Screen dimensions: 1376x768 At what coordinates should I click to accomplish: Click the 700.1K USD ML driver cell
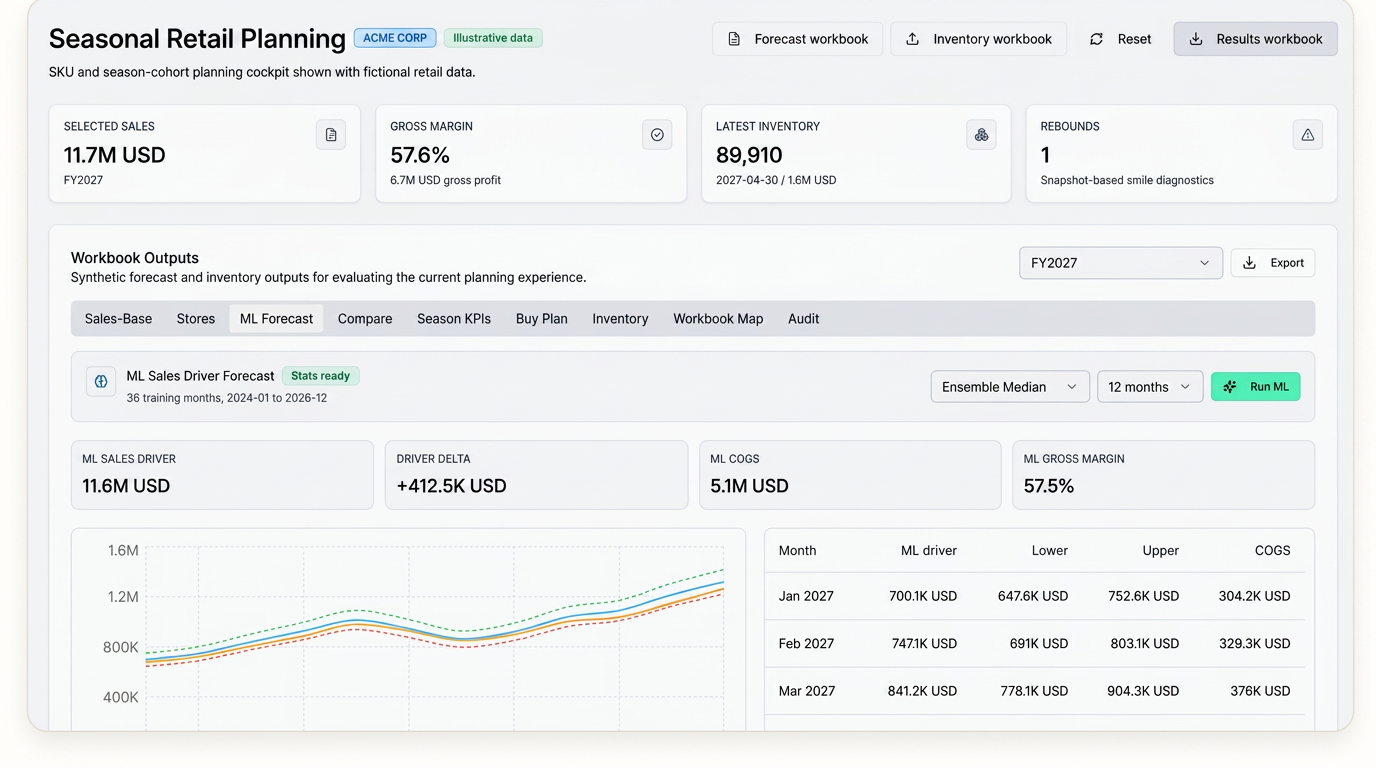click(923, 596)
